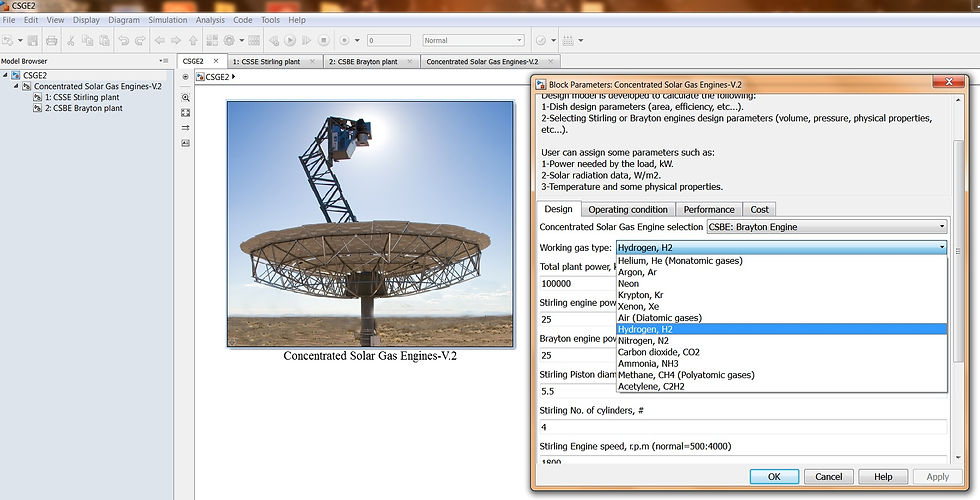Click the Paste clipboard icon
980x500 pixels.
tap(104, 41)
